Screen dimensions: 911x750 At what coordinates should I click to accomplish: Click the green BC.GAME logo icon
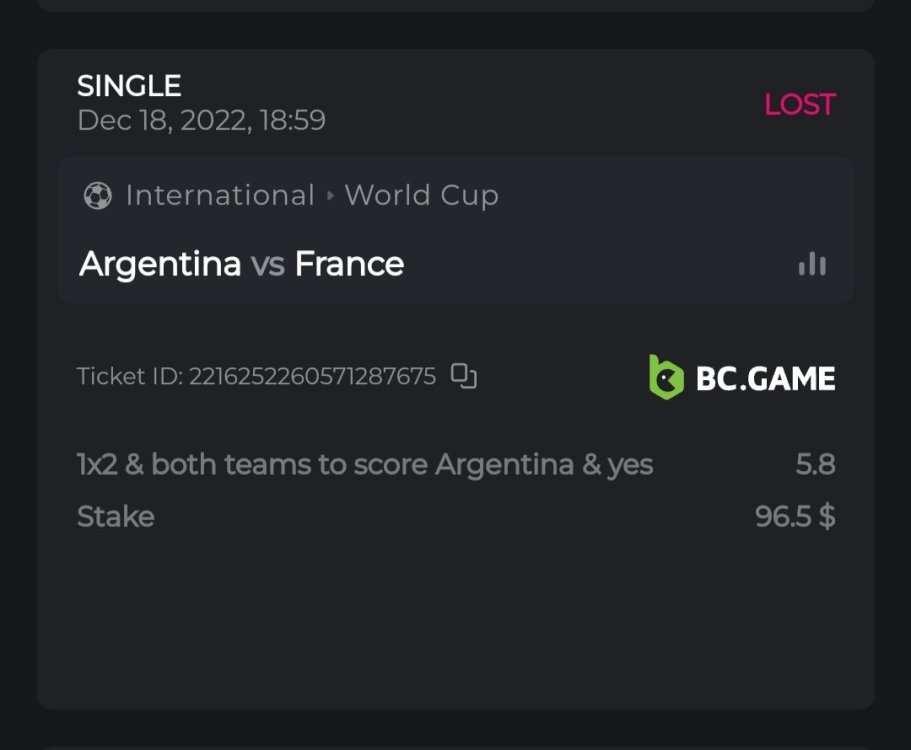[x=666, y=377]
